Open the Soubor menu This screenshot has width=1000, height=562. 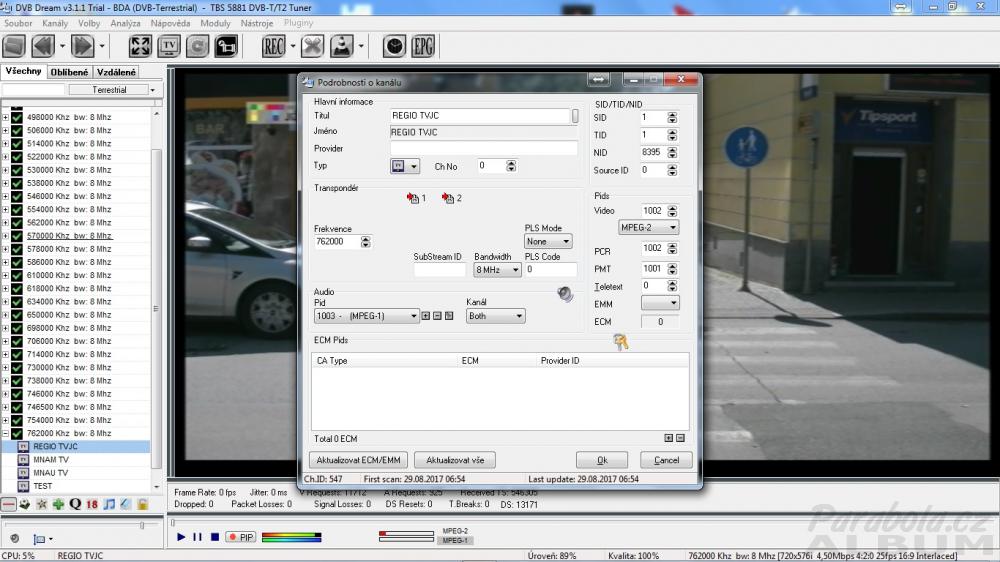[18, 23]
